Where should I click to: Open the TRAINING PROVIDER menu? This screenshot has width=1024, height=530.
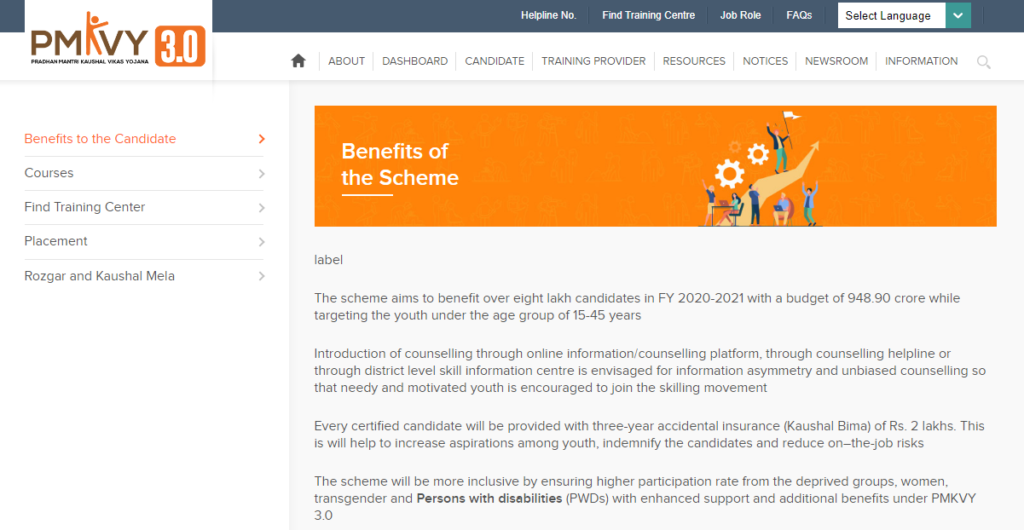(593, 61)
